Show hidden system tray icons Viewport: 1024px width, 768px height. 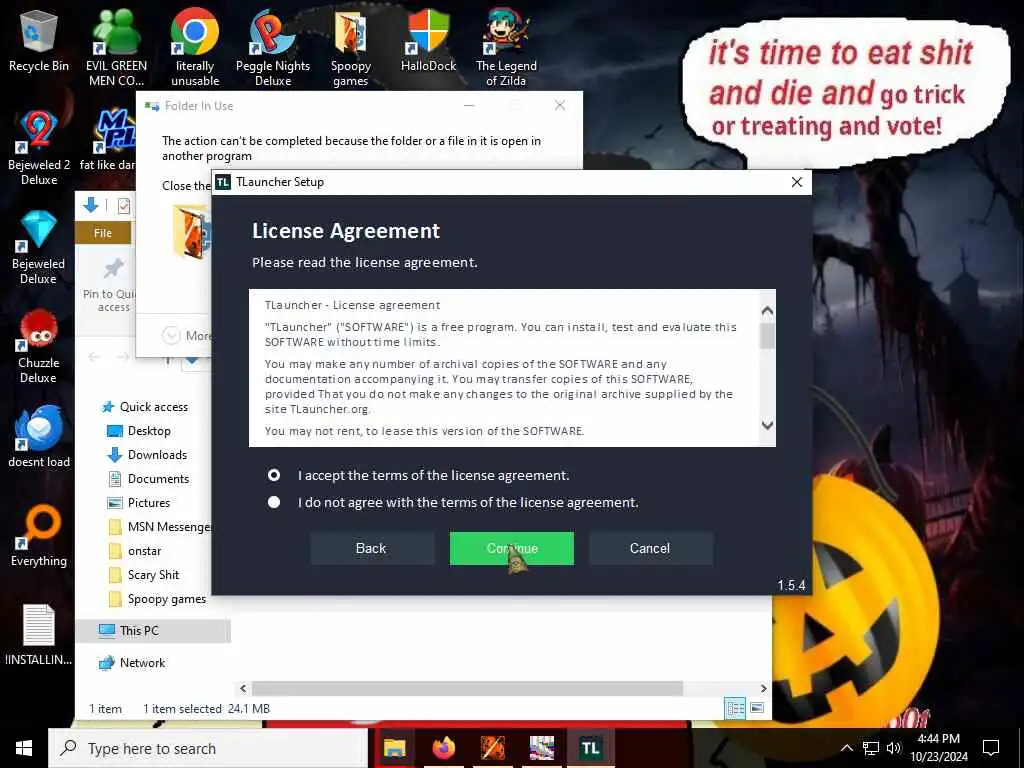point(846,748)
